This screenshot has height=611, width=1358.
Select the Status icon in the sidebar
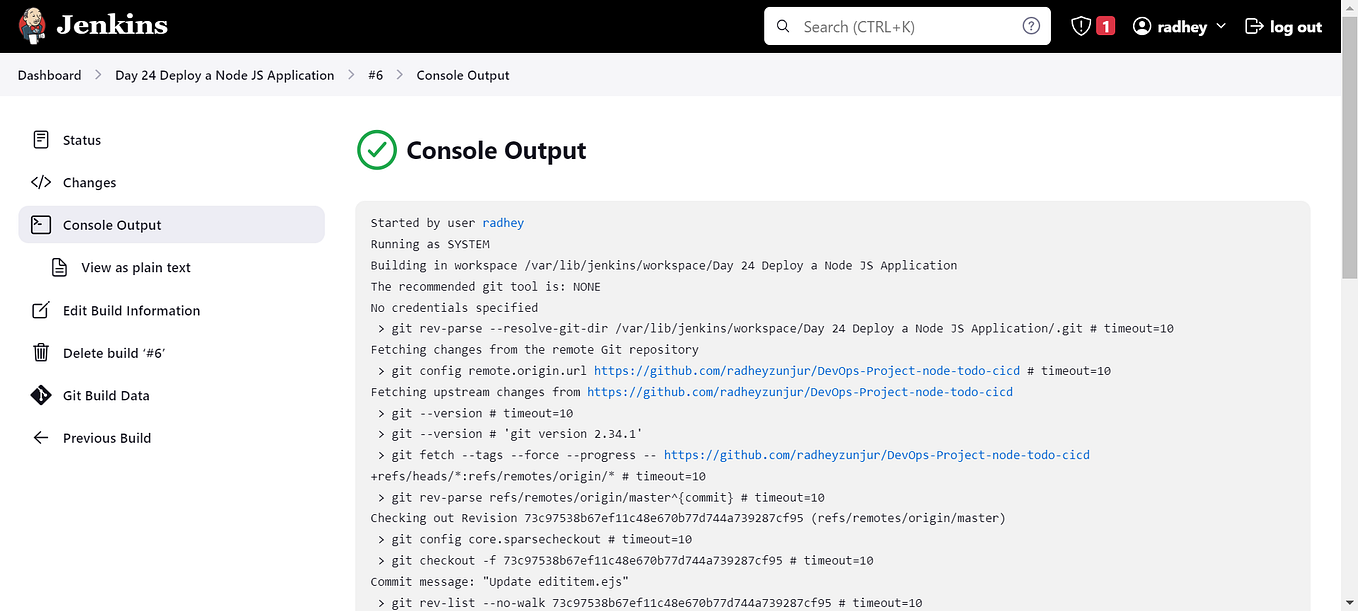pos(41,140)
